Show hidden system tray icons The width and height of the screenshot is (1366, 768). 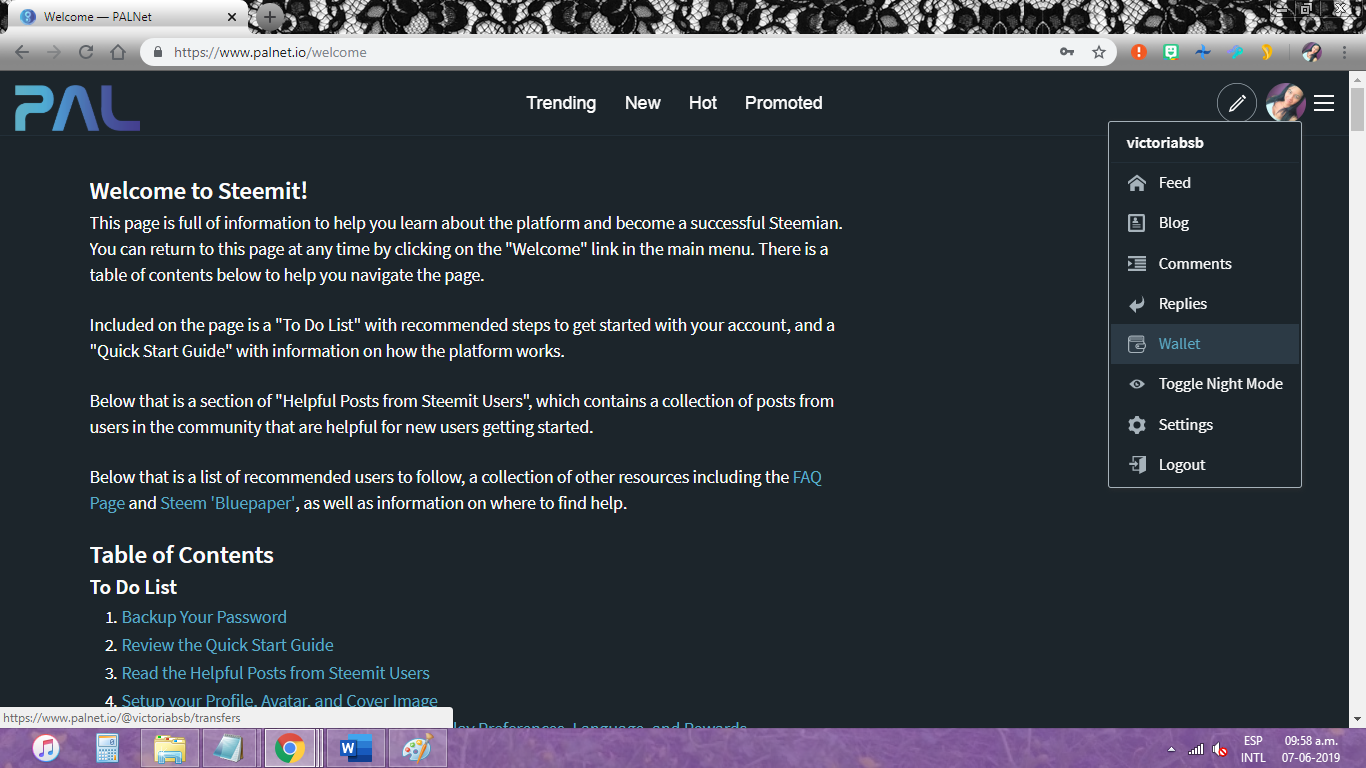point(1171,749)
